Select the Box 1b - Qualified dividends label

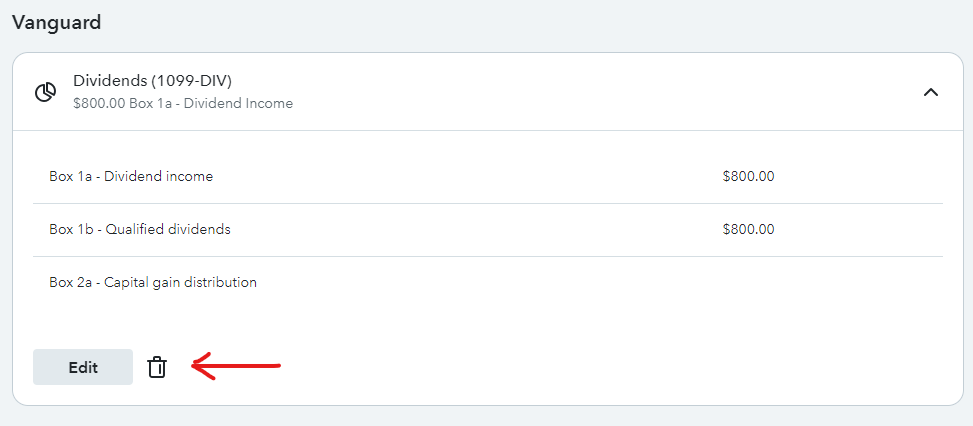click(x=140, y=229)
